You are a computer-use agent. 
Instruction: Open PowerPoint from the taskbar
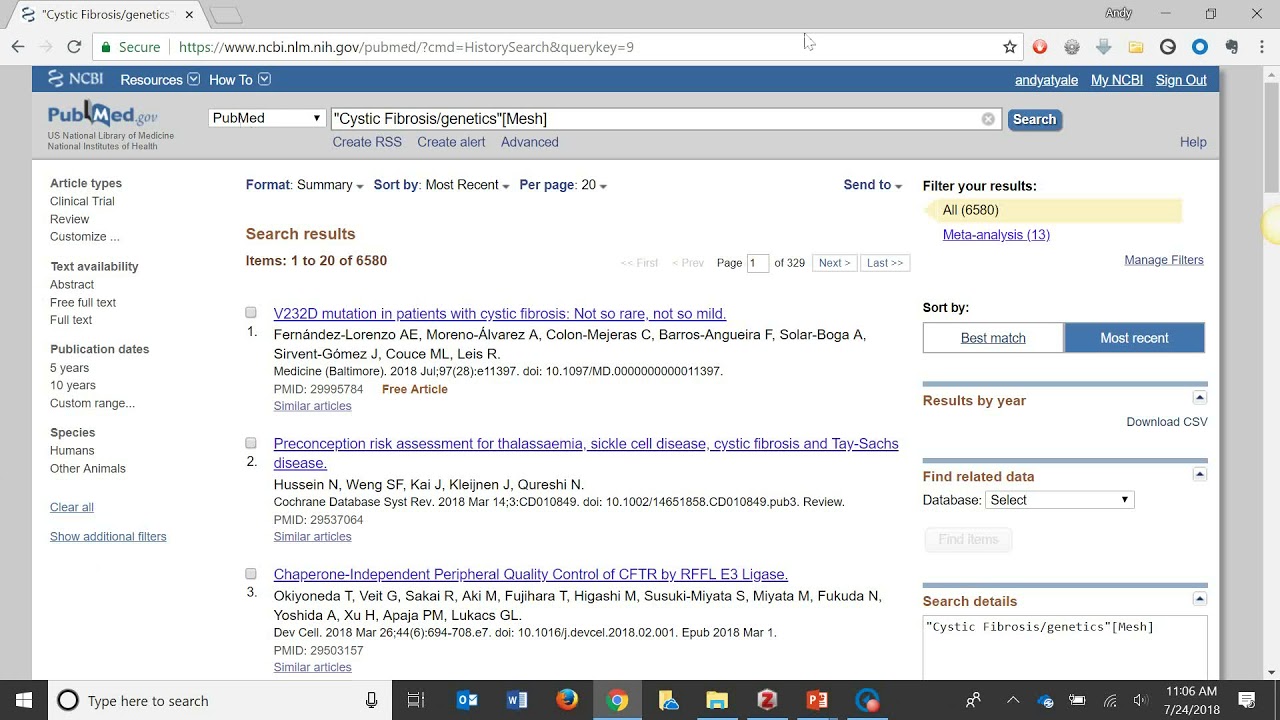click(817, 701)
